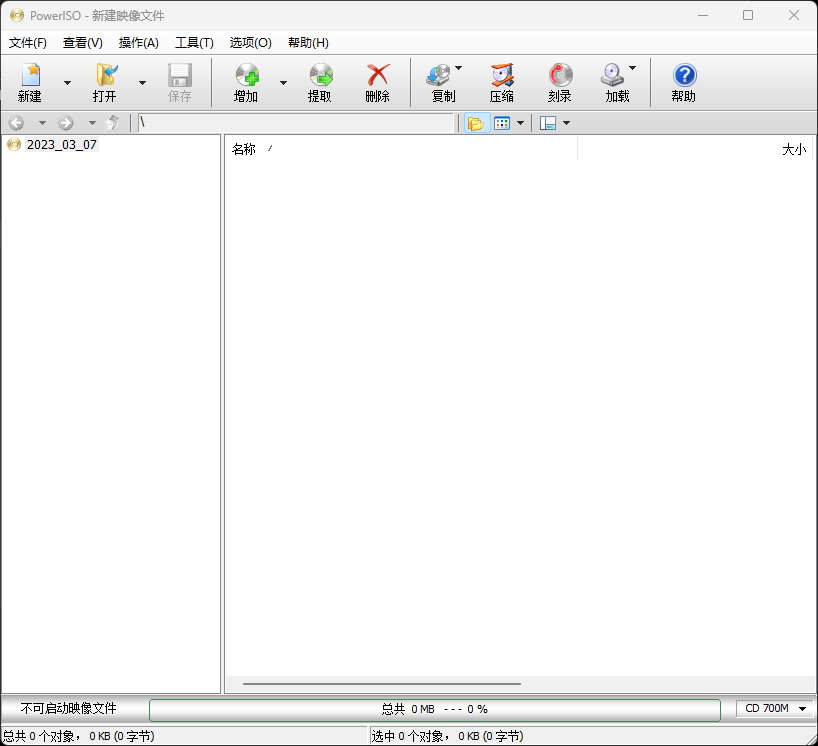Viewport: 818px width, 746px height.
Task: Maximize the PowerISO window
Action: click(748, 15)
